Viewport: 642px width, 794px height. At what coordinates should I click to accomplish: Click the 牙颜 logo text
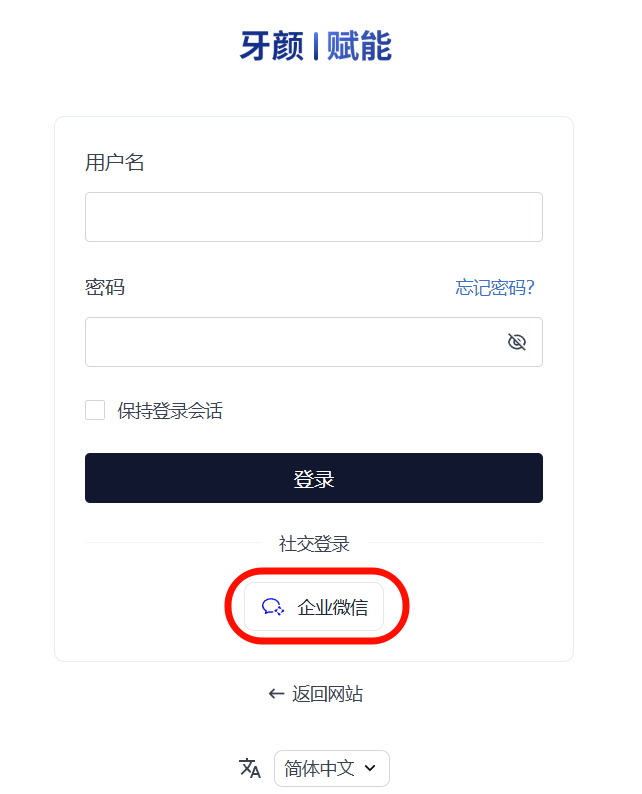click(271, 46)
